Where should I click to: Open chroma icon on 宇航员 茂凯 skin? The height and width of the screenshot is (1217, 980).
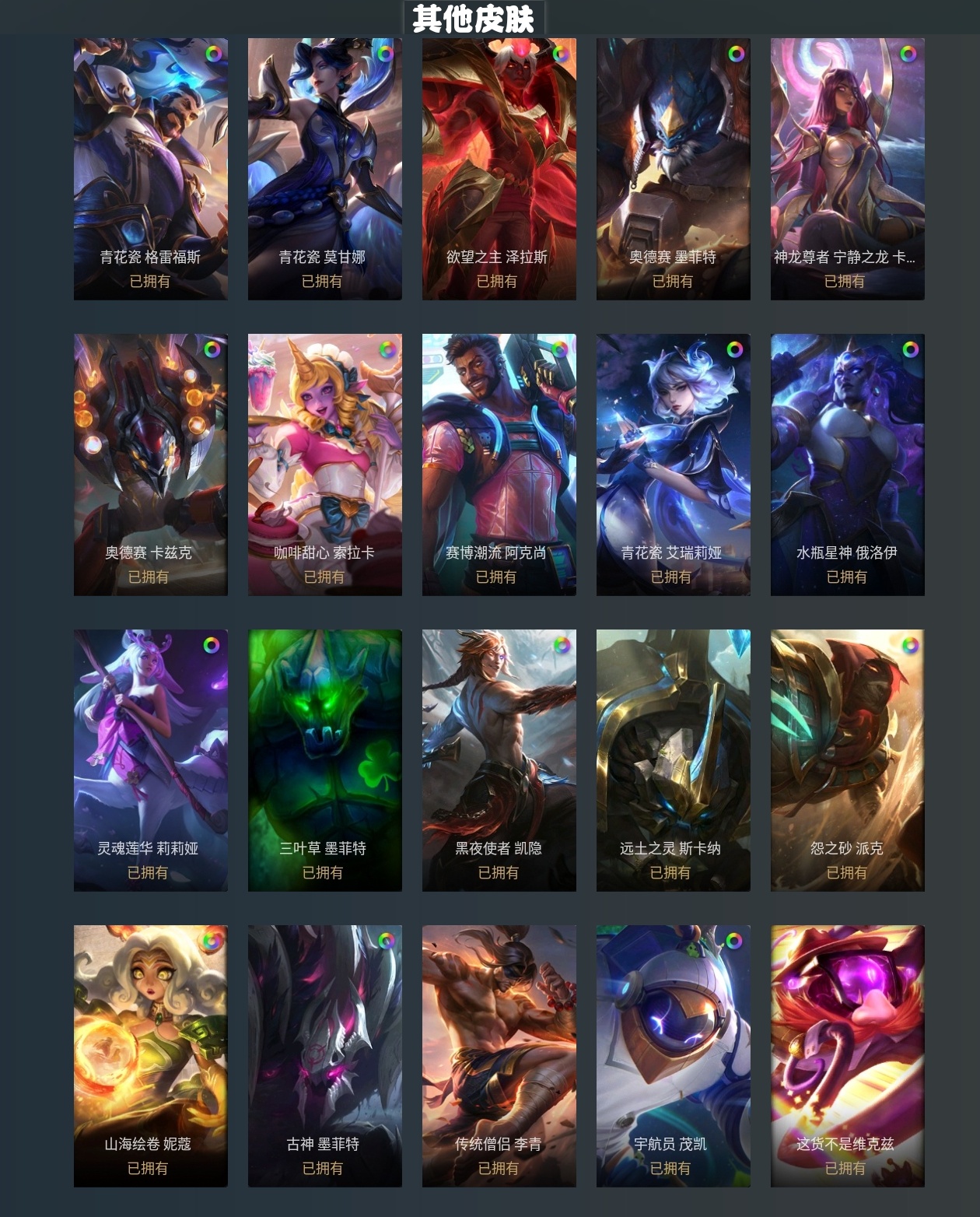tap(733, 941)
